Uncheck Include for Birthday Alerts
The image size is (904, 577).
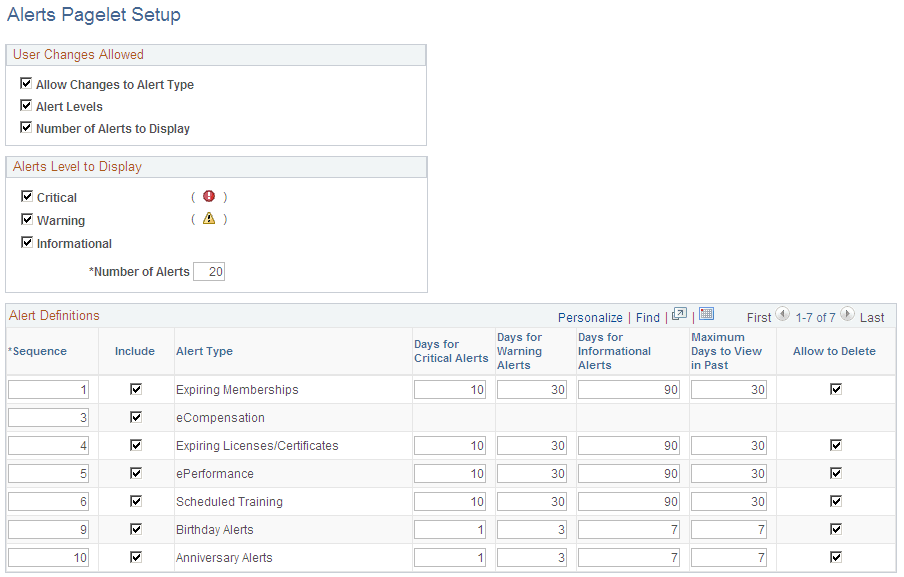136,529
